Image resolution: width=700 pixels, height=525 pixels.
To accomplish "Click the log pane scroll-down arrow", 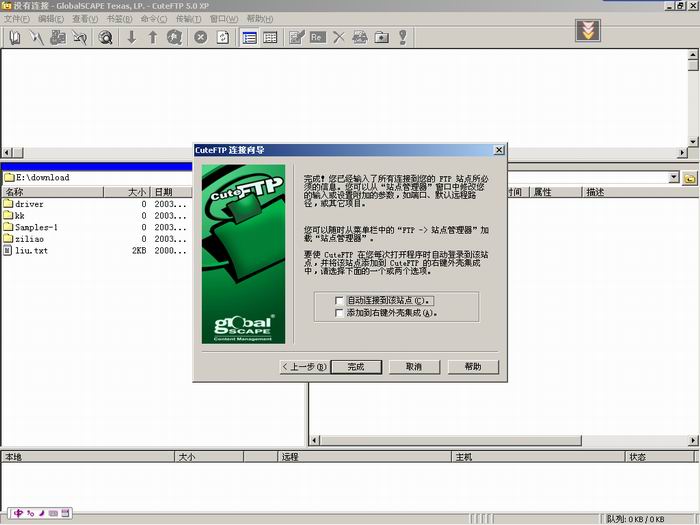I will coord(692,142).
